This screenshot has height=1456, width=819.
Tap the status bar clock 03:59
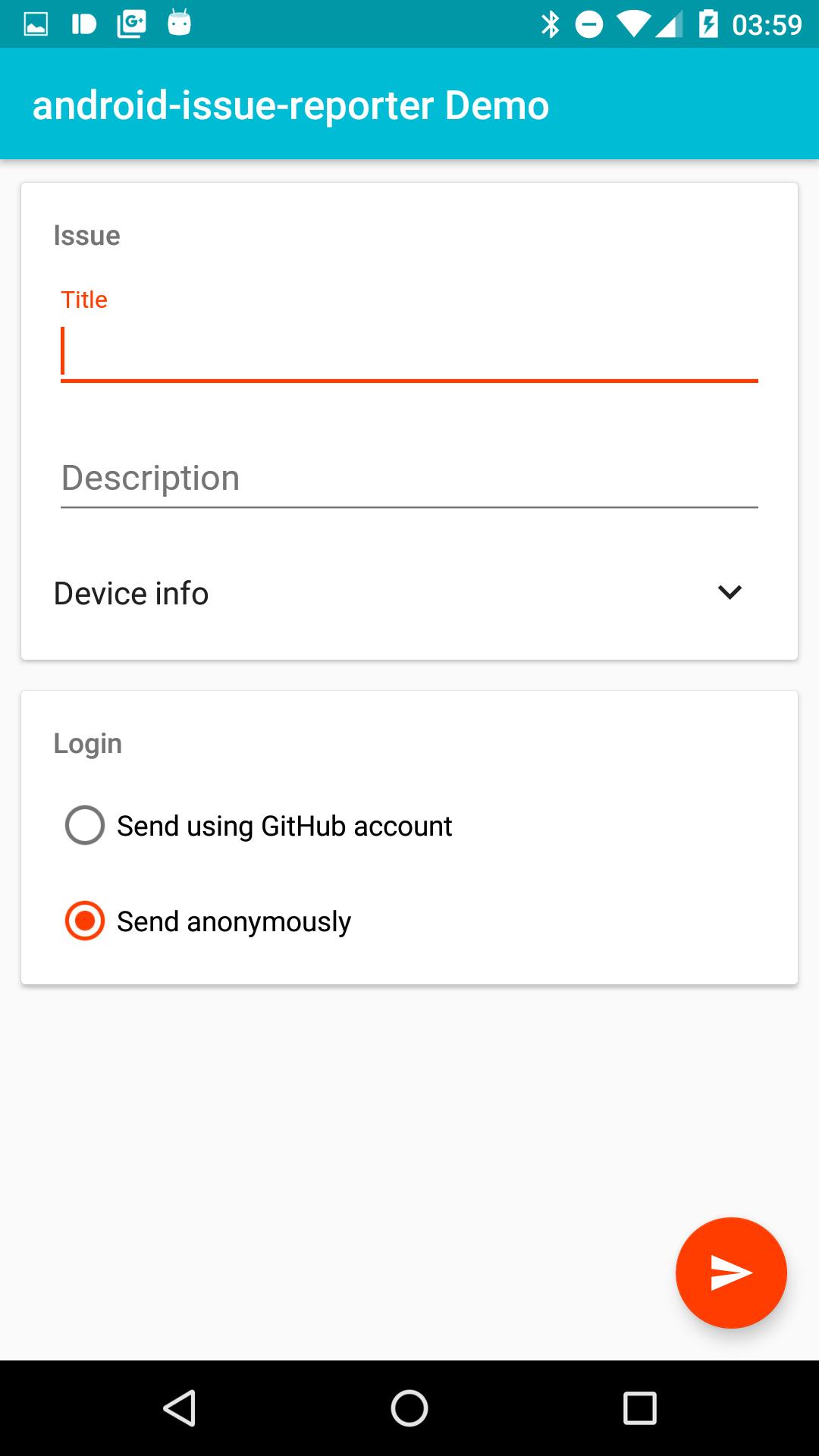click(767, 24)
